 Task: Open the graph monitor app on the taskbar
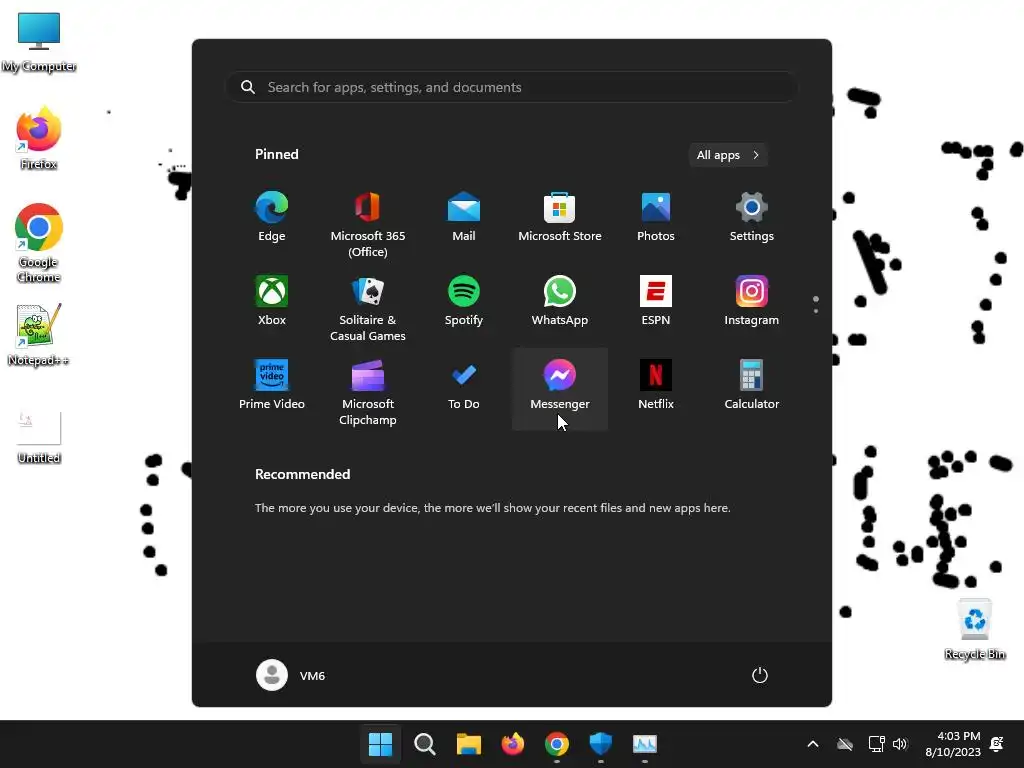click(645, 744)
